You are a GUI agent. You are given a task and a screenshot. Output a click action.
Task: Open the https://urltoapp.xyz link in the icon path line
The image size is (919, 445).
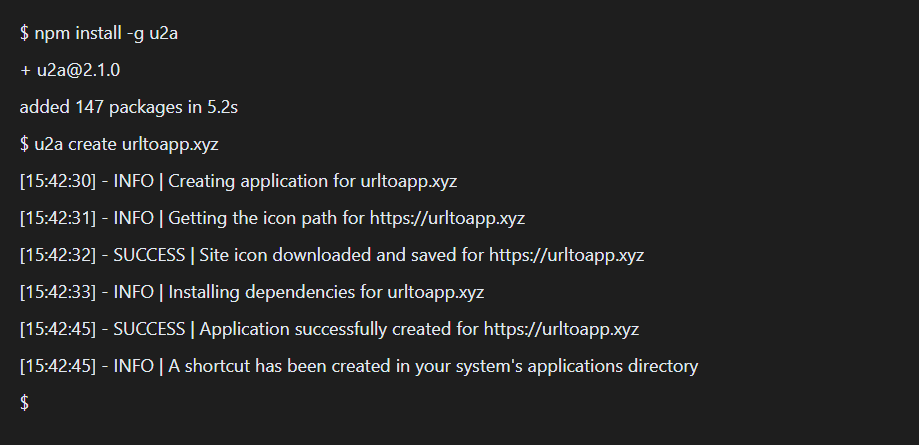point(447,218)
